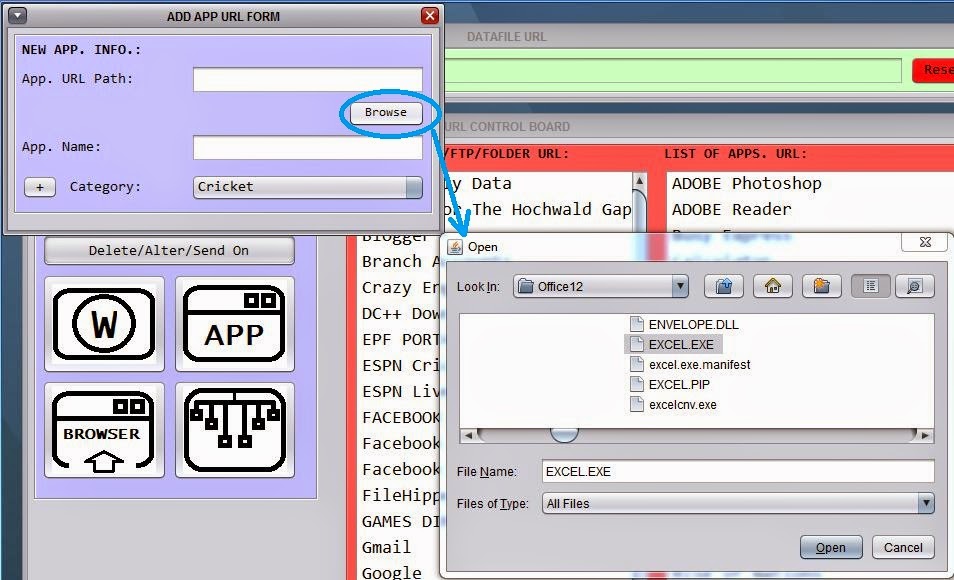Click the network tree icon tile
954x580 pixels.
pyautogui.click(x=235, y=430)
